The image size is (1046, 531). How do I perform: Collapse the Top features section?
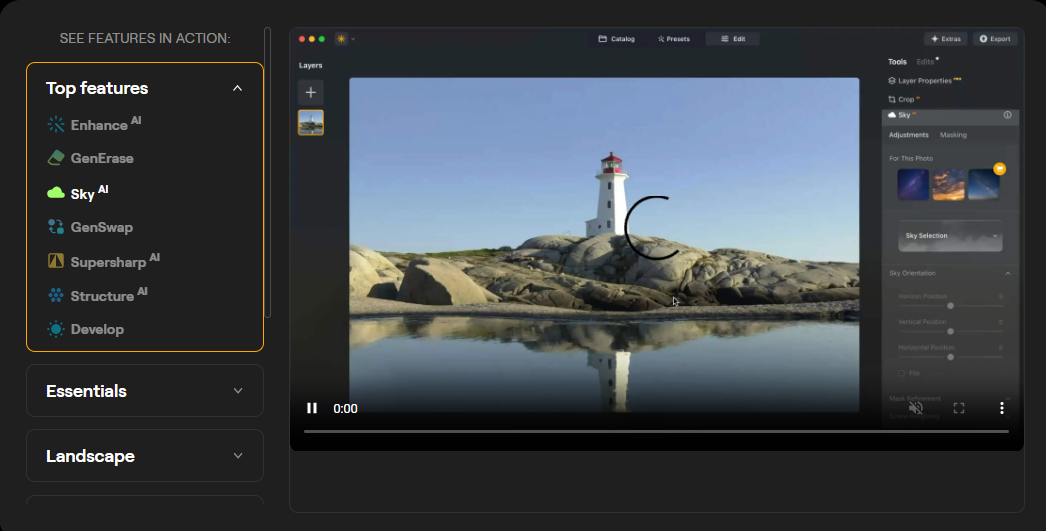pos(237,88)
